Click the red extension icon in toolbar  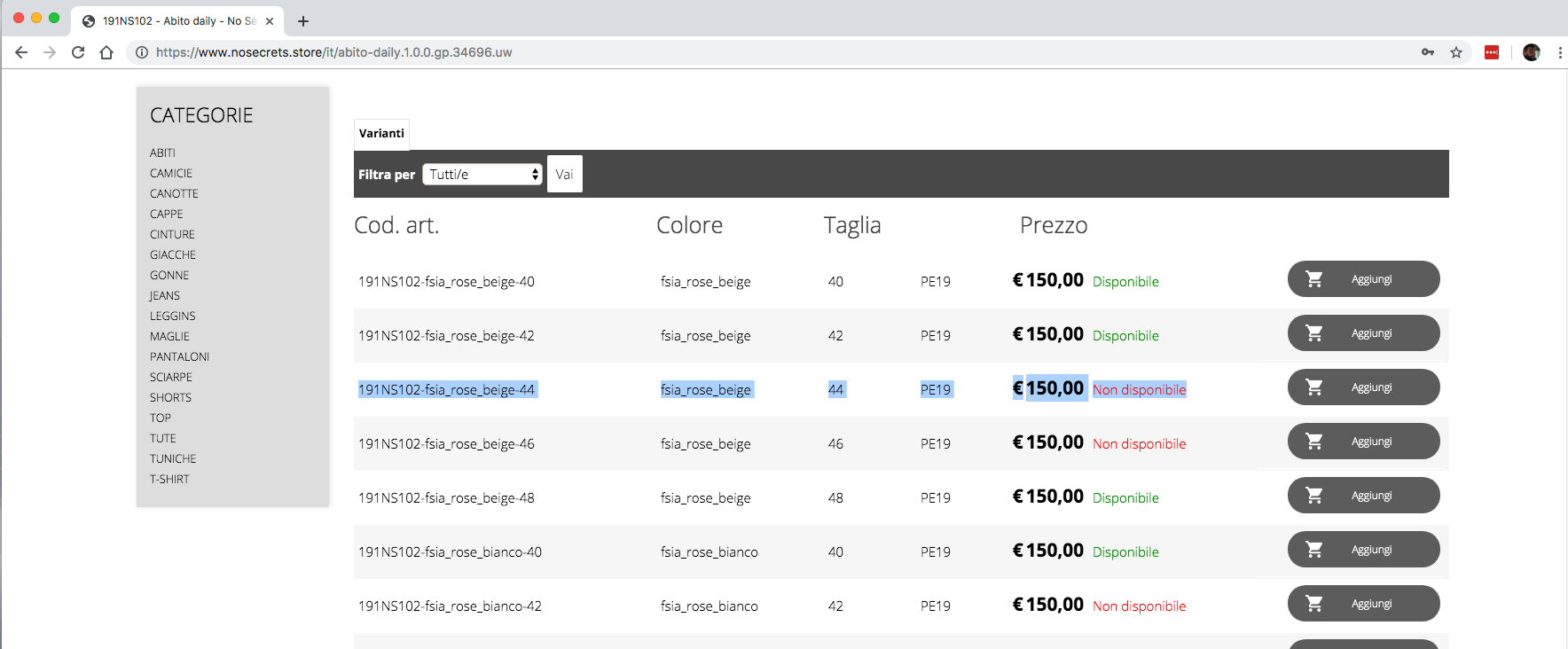[1492, 52]
